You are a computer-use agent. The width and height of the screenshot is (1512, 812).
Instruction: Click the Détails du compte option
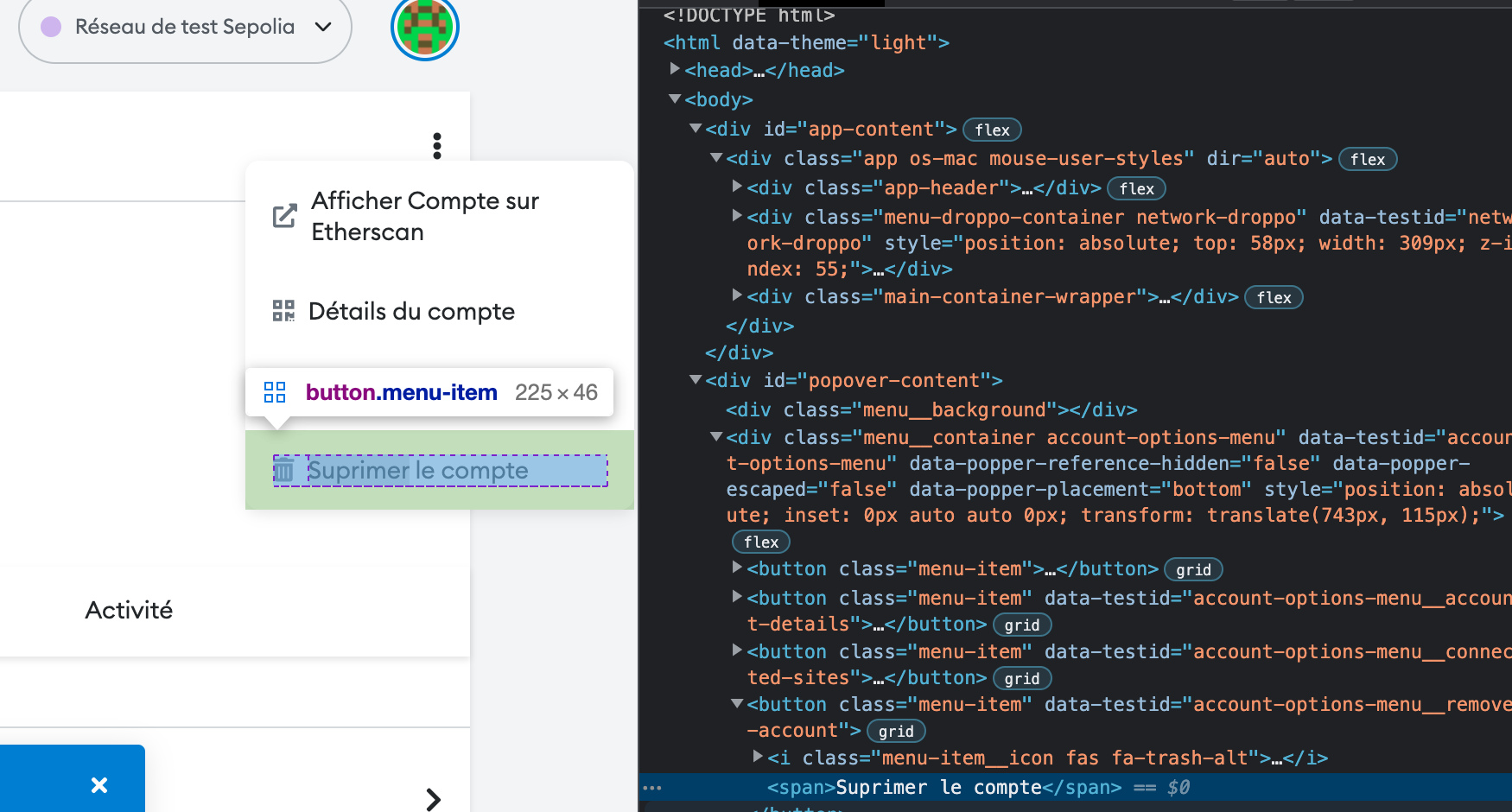coord(411,311)
